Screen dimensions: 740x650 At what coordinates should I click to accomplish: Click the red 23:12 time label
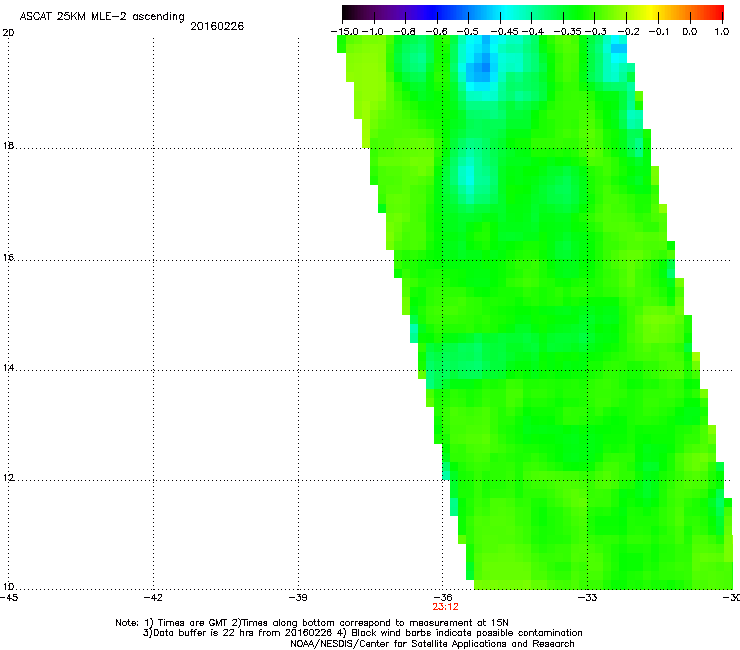point(445,607)
